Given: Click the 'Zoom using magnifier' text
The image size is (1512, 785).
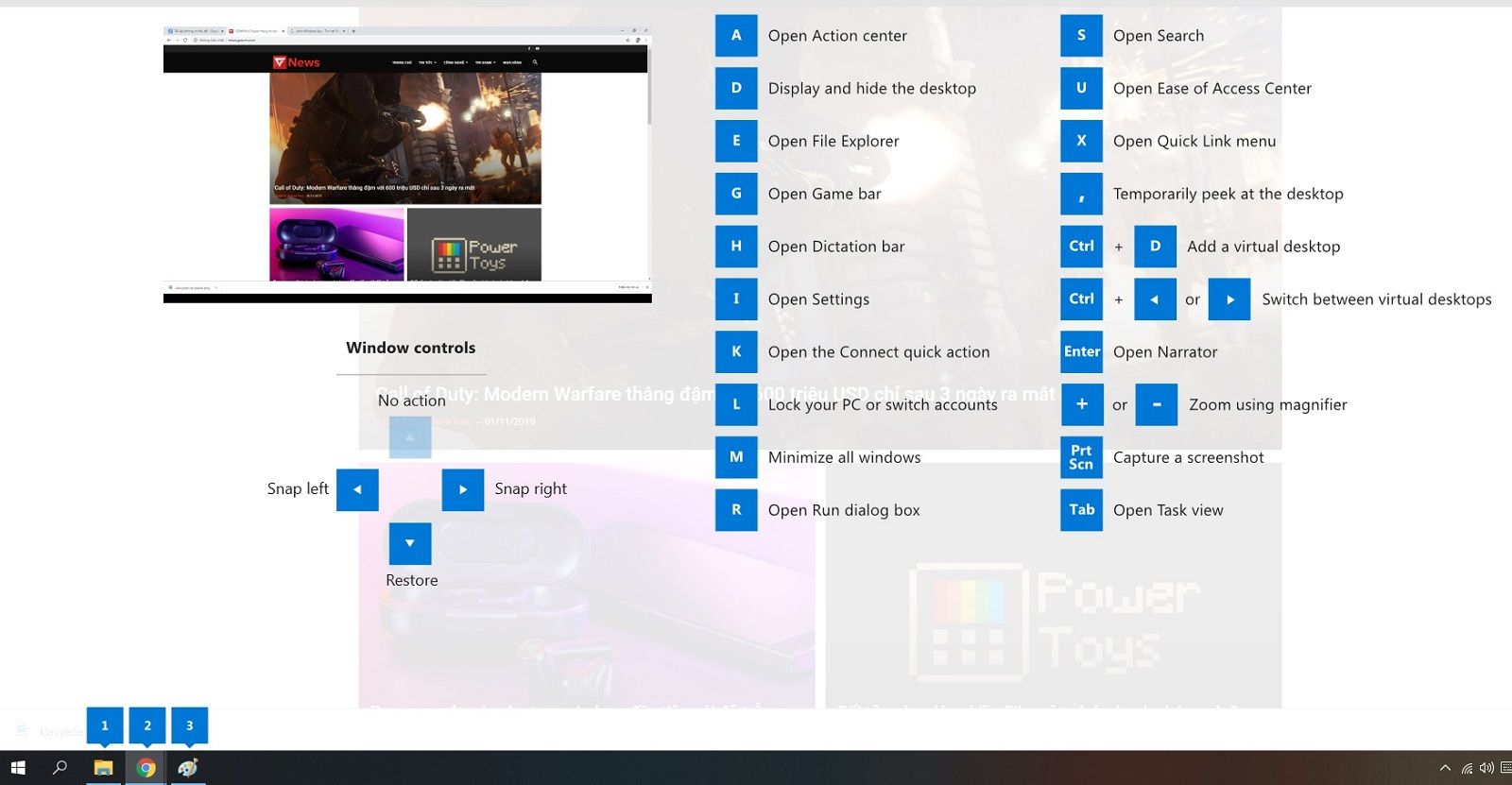Looking at the screenshot, I should (1268, 404).
